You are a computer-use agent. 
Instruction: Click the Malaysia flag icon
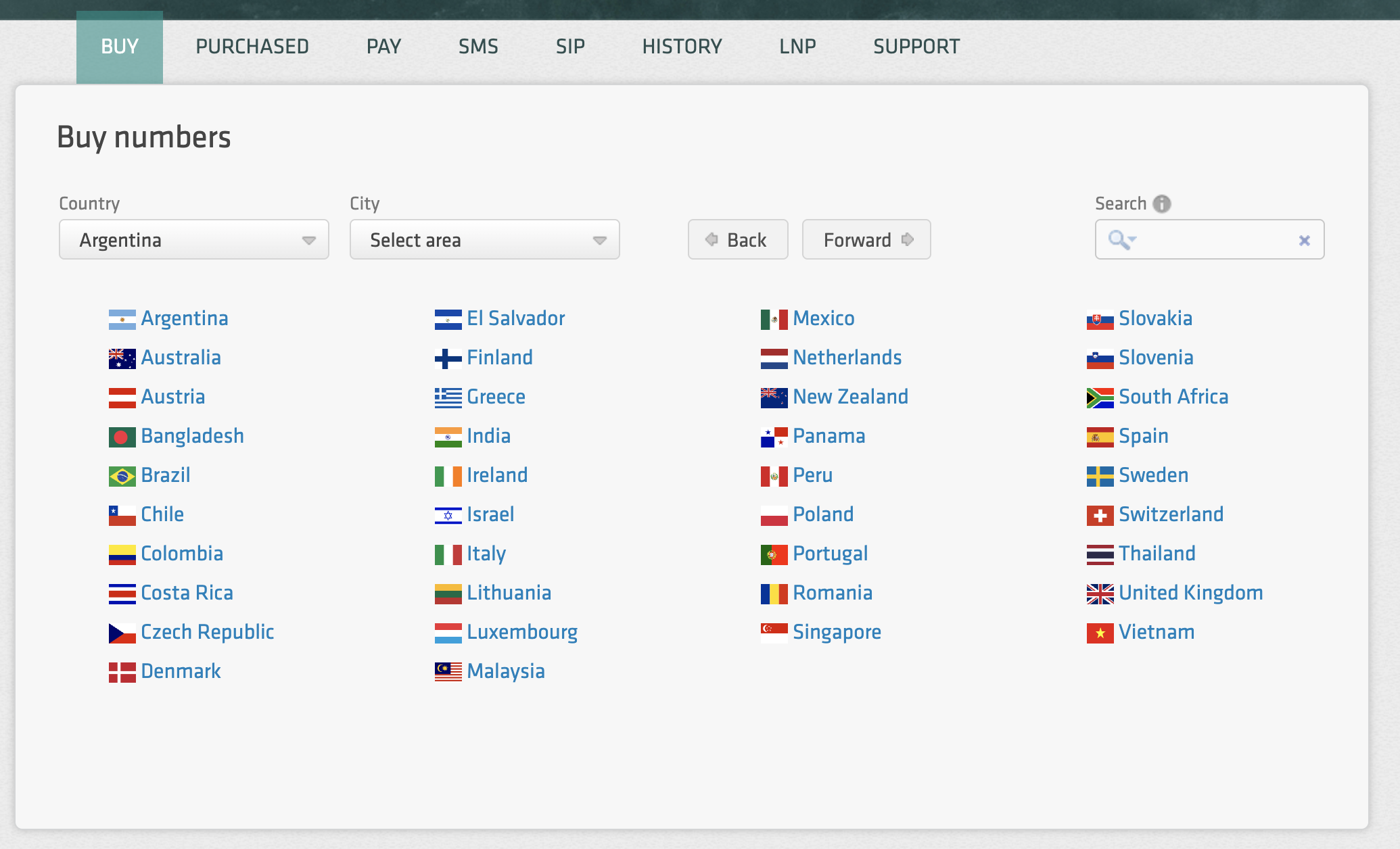(x=448, y=672)
